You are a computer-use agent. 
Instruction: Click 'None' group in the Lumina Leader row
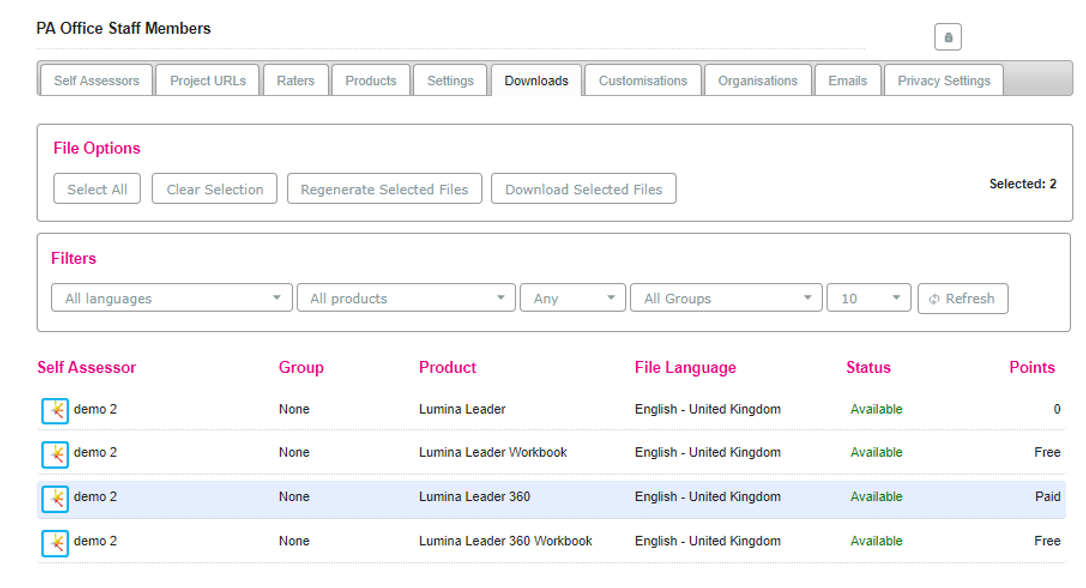point(294,409)
